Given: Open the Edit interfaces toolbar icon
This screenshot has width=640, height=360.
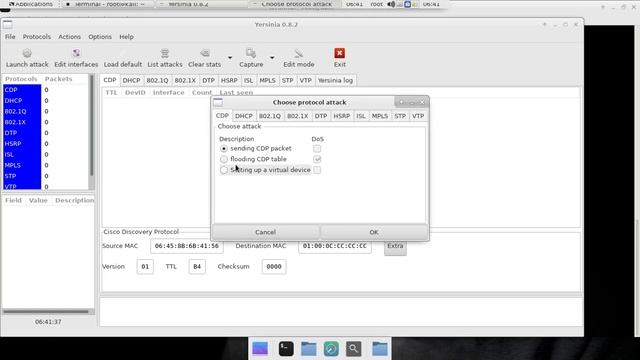Looking at the screenshot, I should click(76, 53).
